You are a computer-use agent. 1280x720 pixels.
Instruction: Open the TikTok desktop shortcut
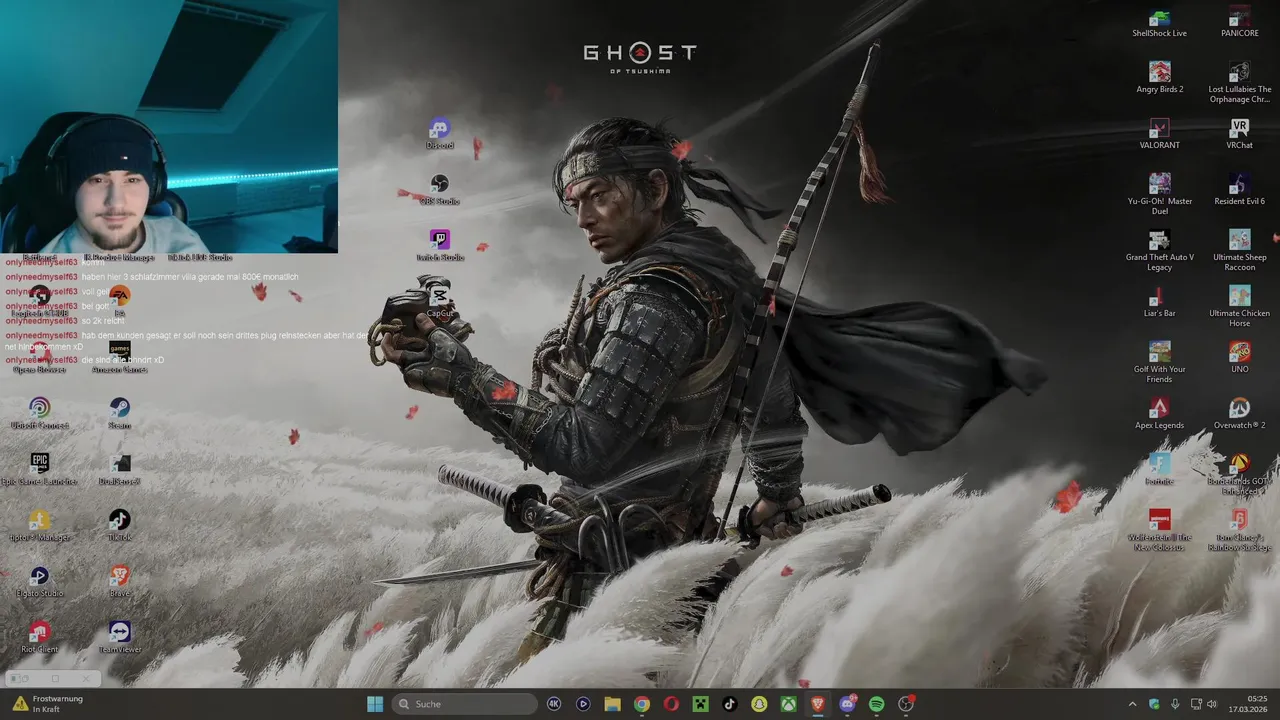120,526
